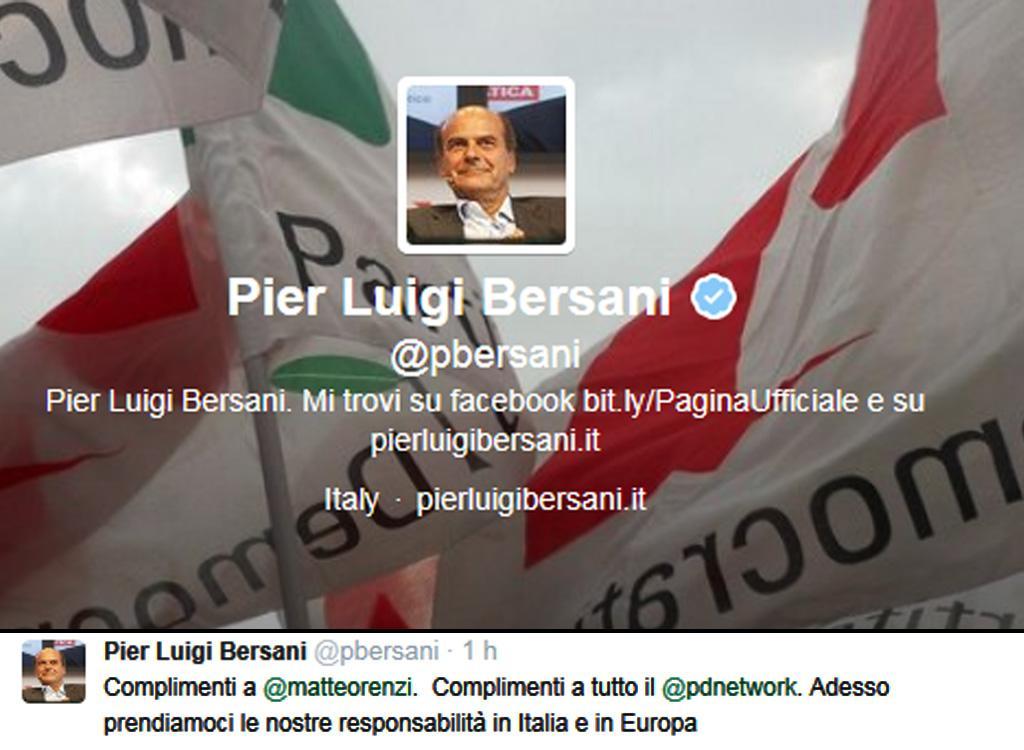Screen dimensions: 1024x750
Task: Open the @pdnetwork mention
Action: point(729,688)
